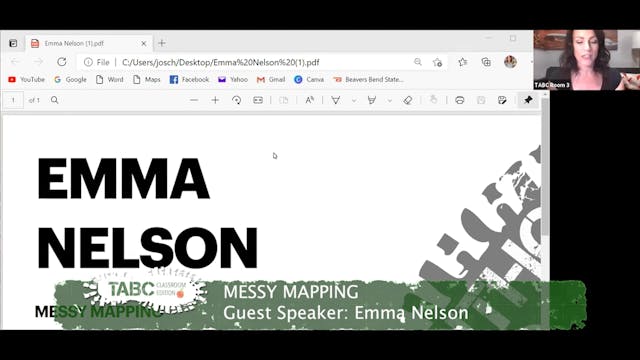Rotate the PDF page
The height and width of the screenshot is (360, 640).
click(x=236, y=100)
